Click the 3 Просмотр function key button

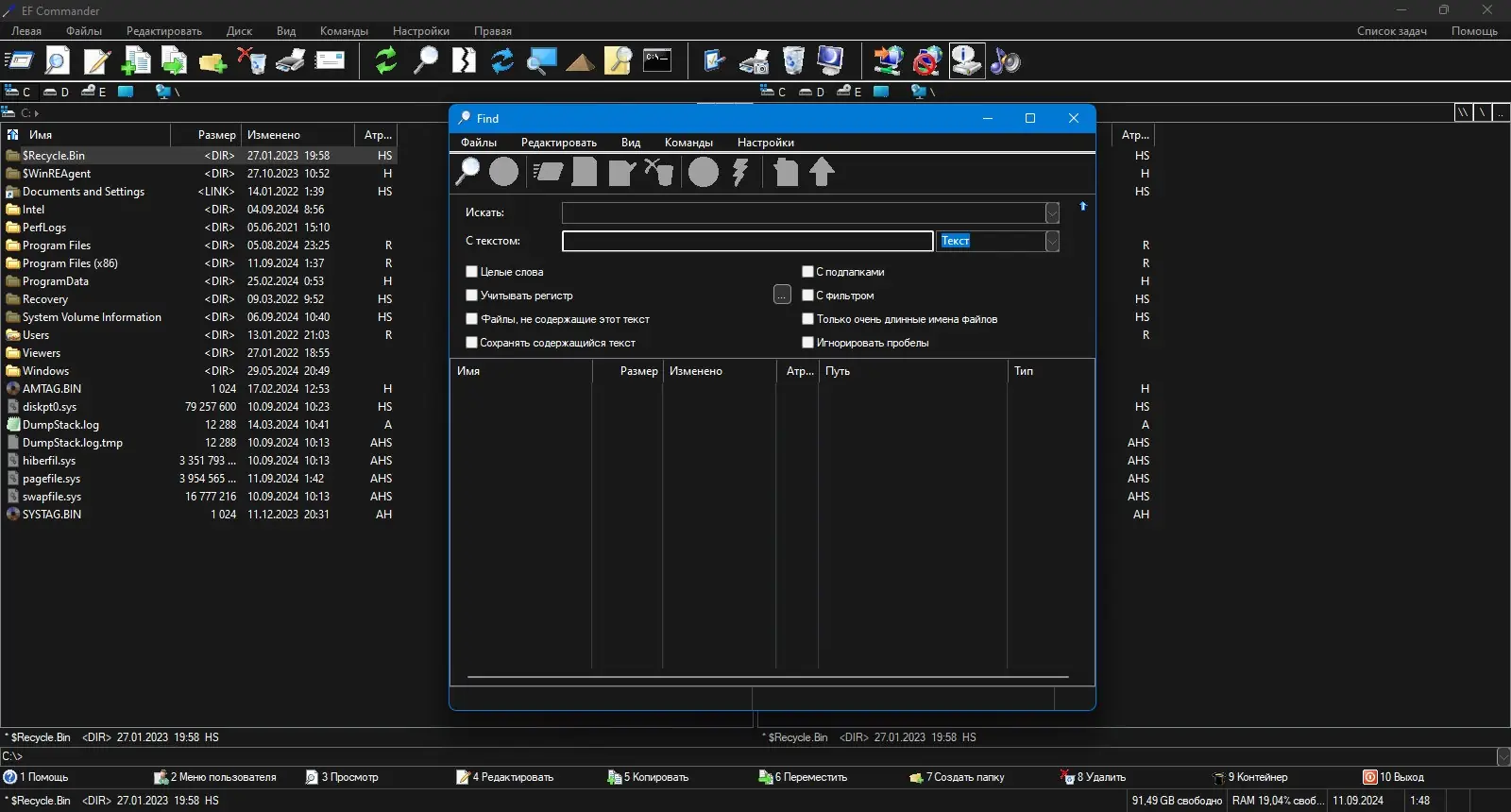[x=342, y=777]
